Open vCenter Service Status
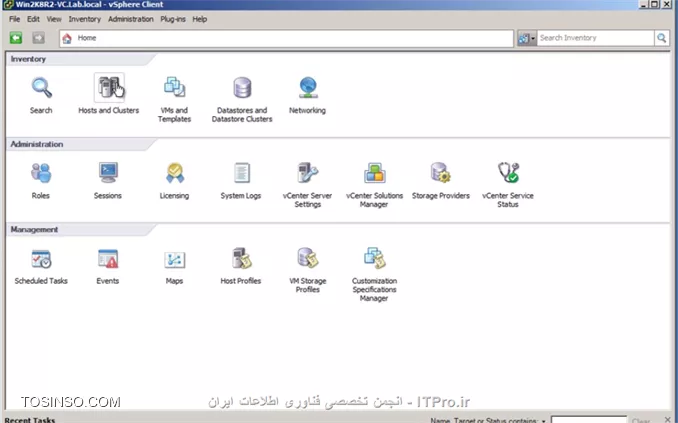678x423 pixels. pos(508,173)
